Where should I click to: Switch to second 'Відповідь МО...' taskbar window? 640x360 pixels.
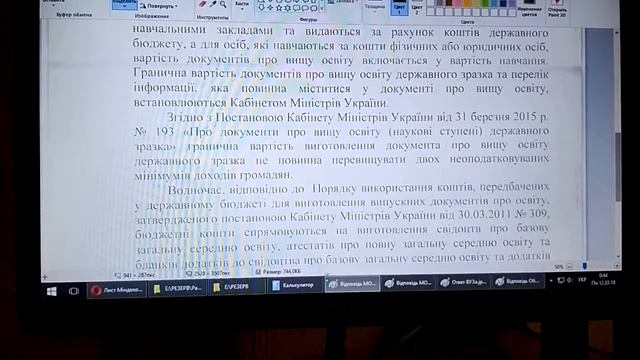(x=408, y=283)
